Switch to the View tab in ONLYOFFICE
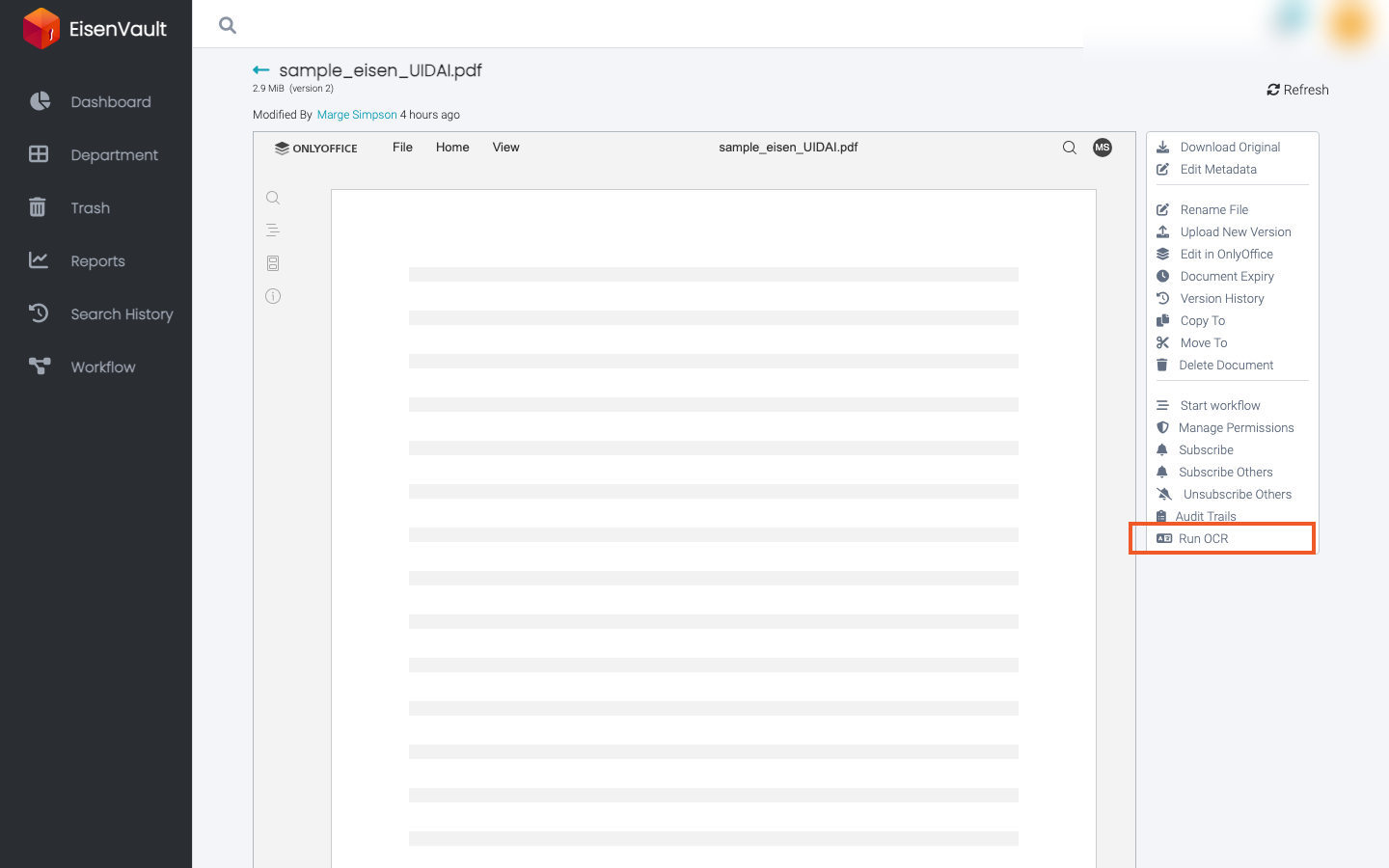Viewport: 1389px width, 868px height. tap(506, 148)
